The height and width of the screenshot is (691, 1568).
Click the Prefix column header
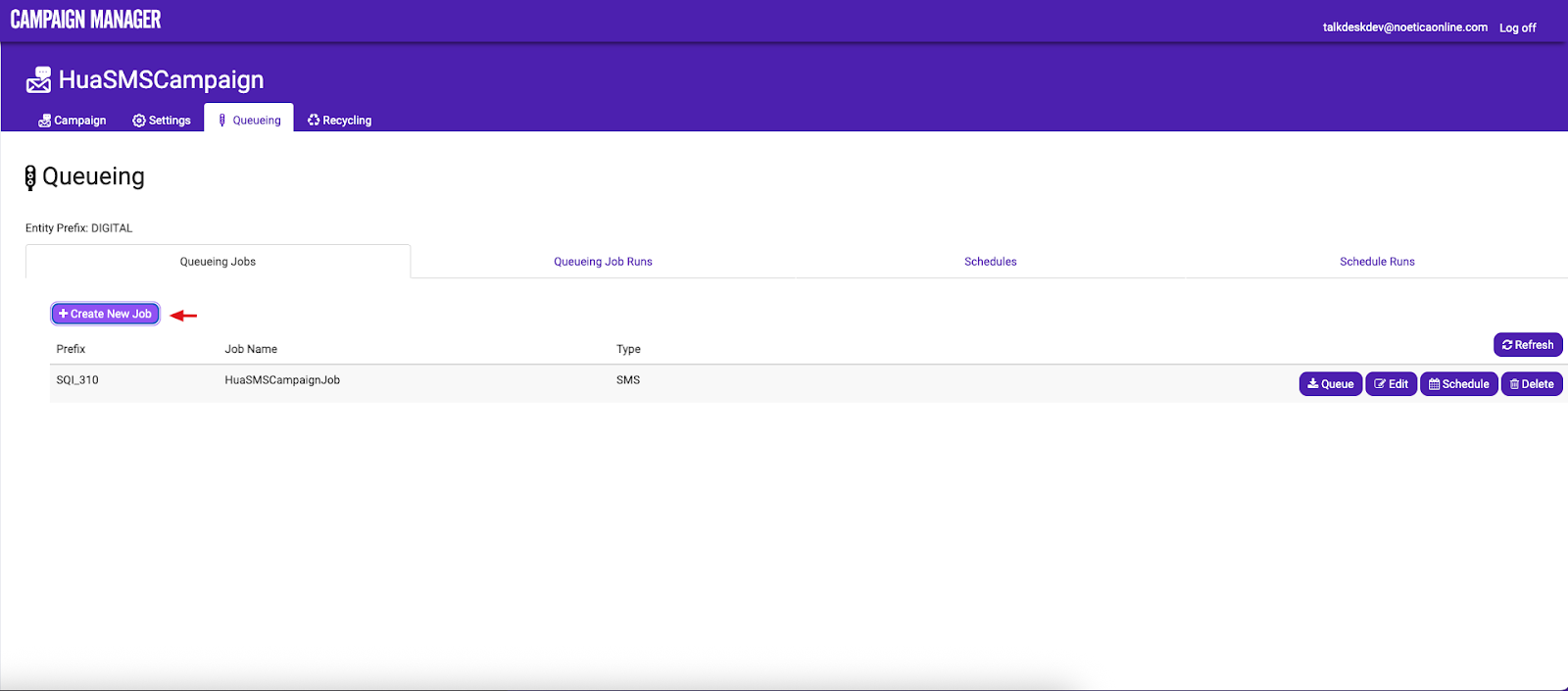(71, 349)
